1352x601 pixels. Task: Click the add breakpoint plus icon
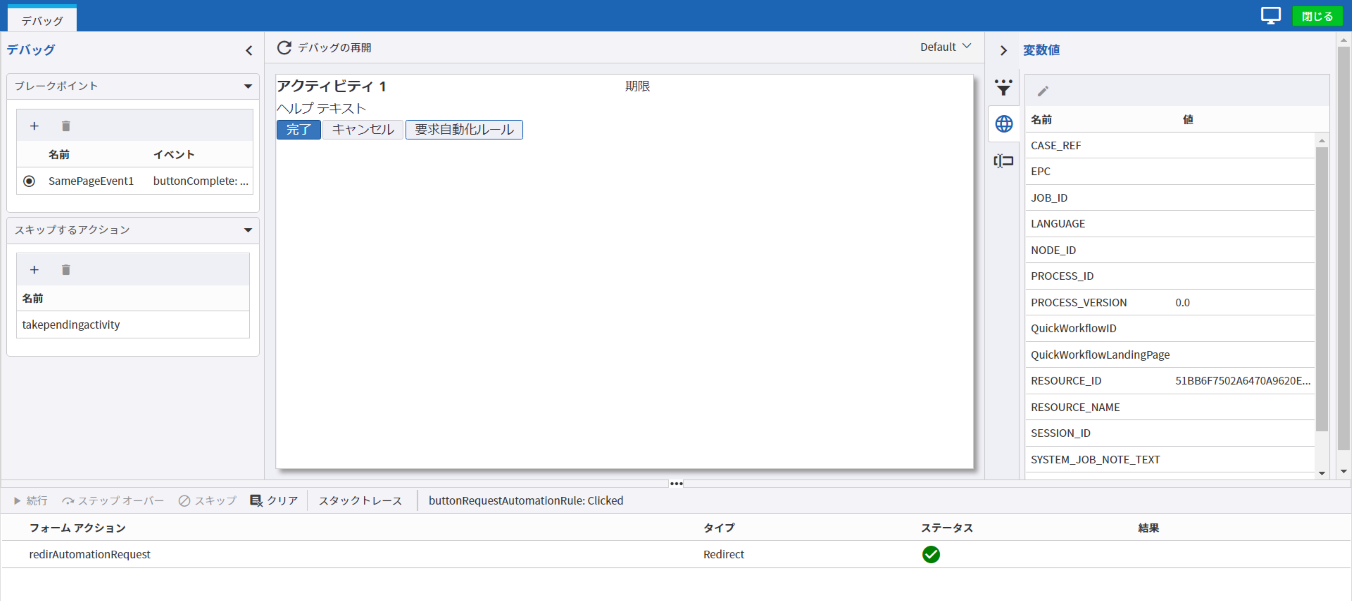[x=34, y=126]
